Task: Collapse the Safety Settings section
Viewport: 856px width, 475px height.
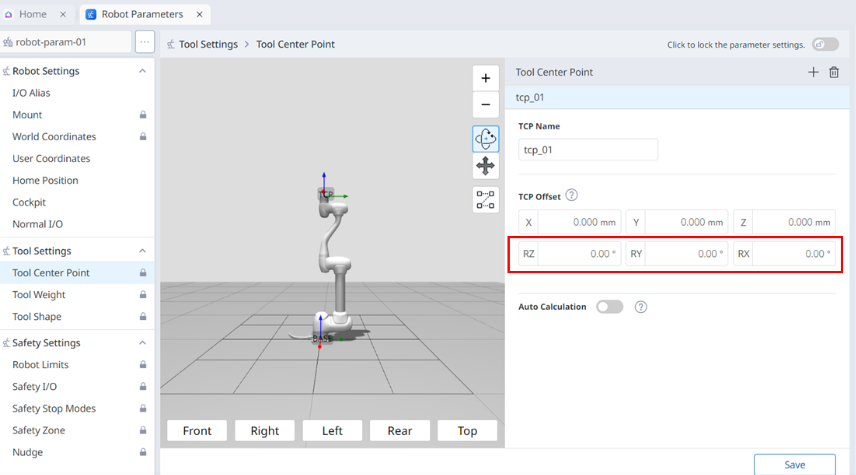Action: coord(142,343)
